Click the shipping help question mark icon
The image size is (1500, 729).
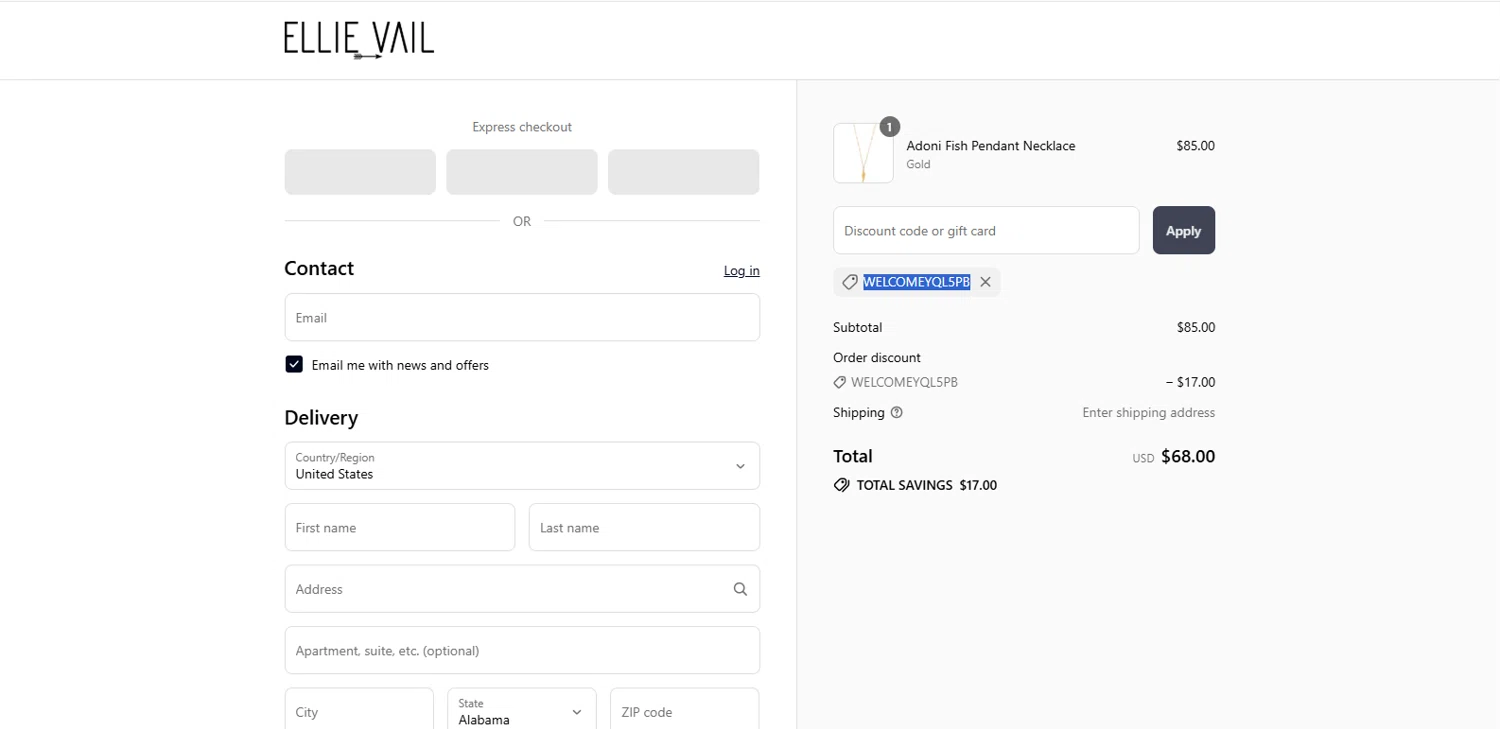(x=896, y=412)
